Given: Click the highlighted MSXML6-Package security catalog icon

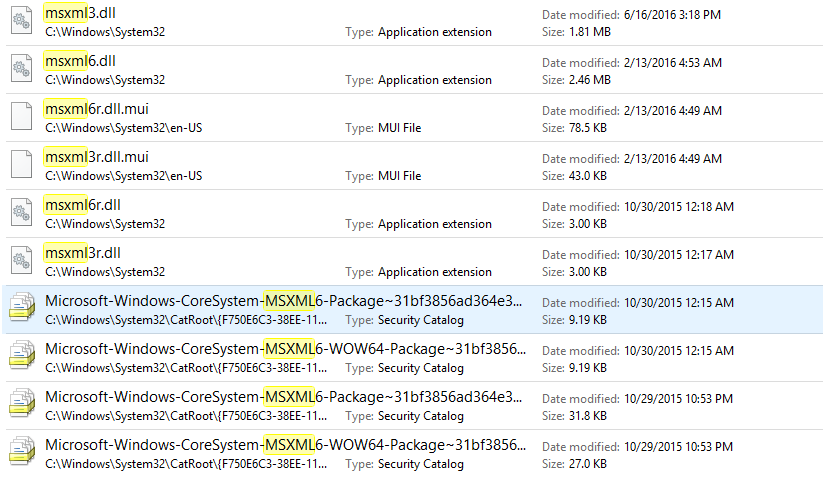Looking at the screenshot, I should click(x=22, y=307).
